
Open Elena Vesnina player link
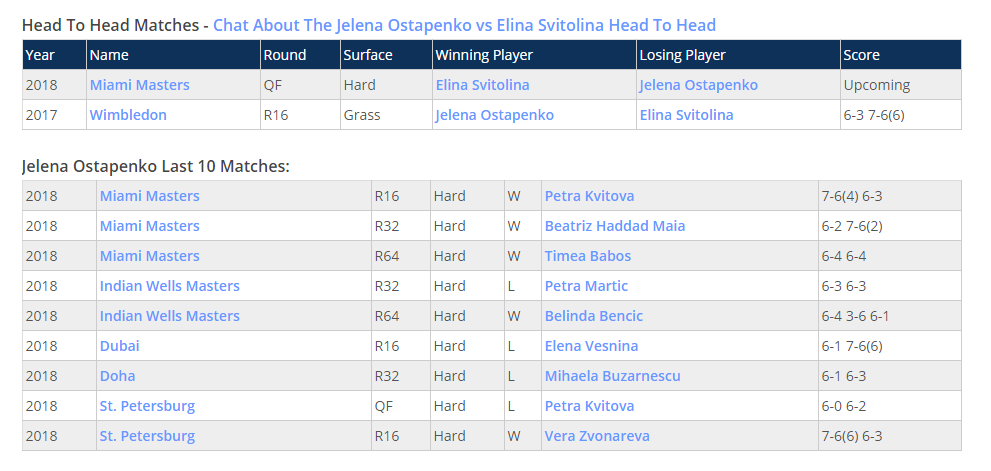click(592, 346)
